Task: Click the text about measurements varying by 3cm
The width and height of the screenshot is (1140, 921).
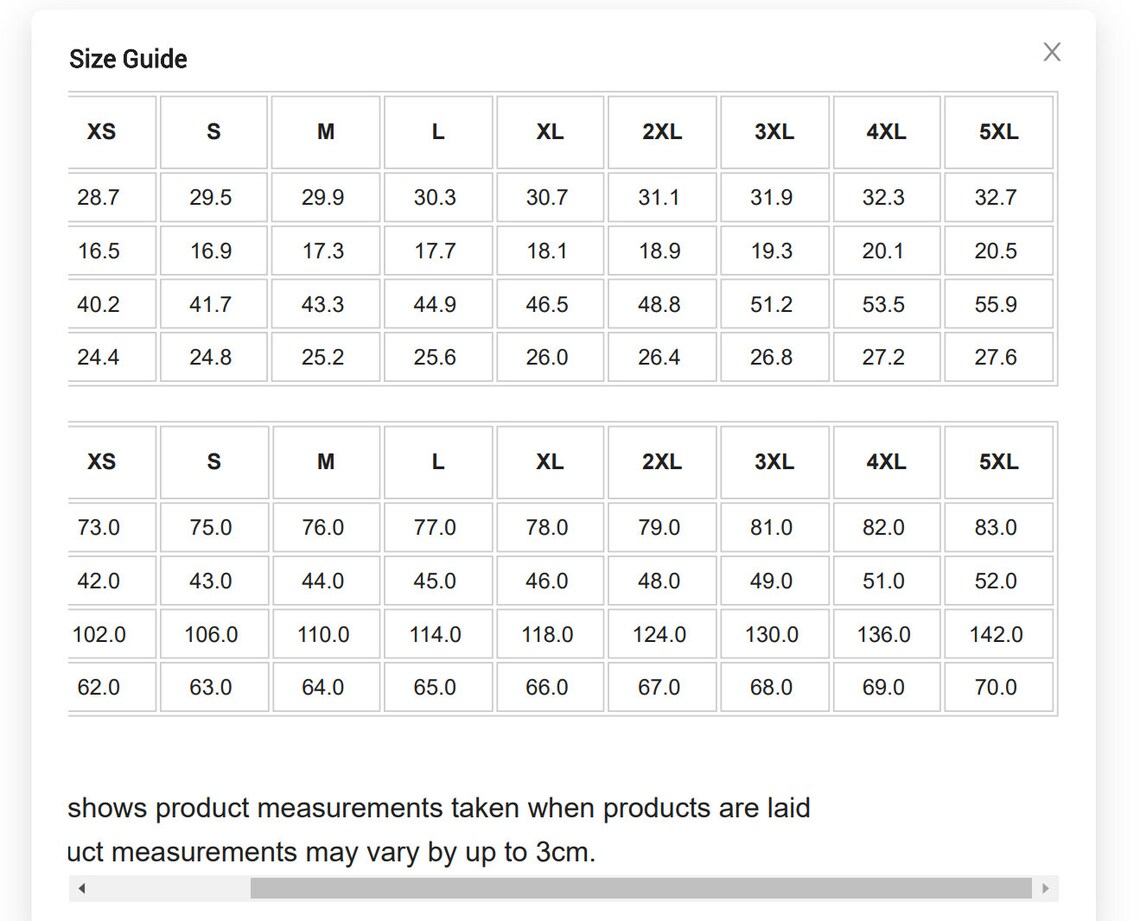Action: pyautogui.click(x=332, y=852)
